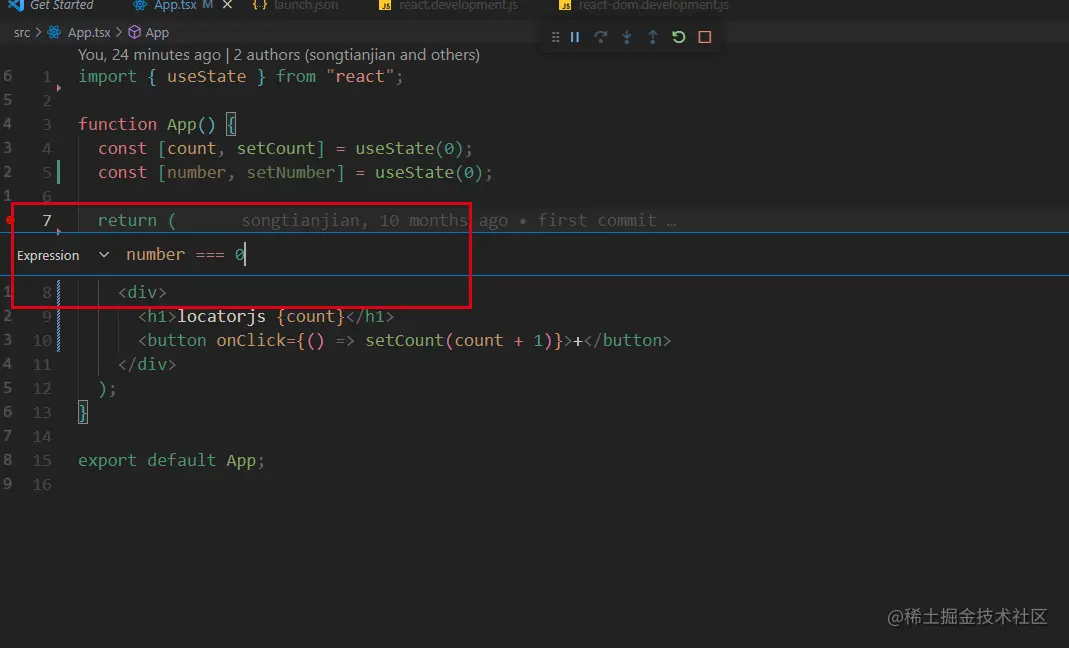Switch to the Get Started tab
The height and width of the screenshot is (648, 1069).
50,5
